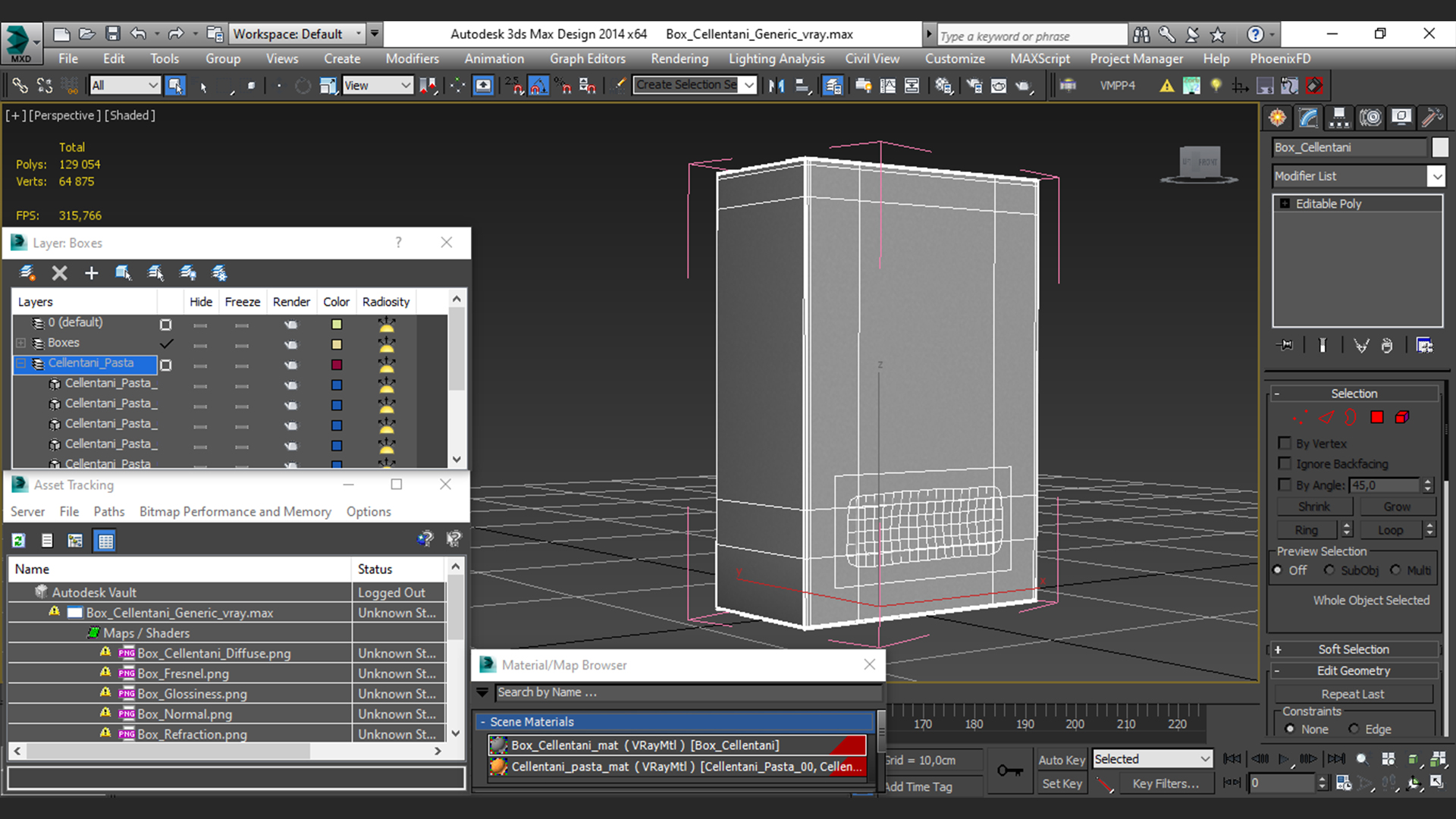The height and width of the screenshot is (819, 1456).
Task: Select Edge sub-object level
Action: tap(1326, 417)
